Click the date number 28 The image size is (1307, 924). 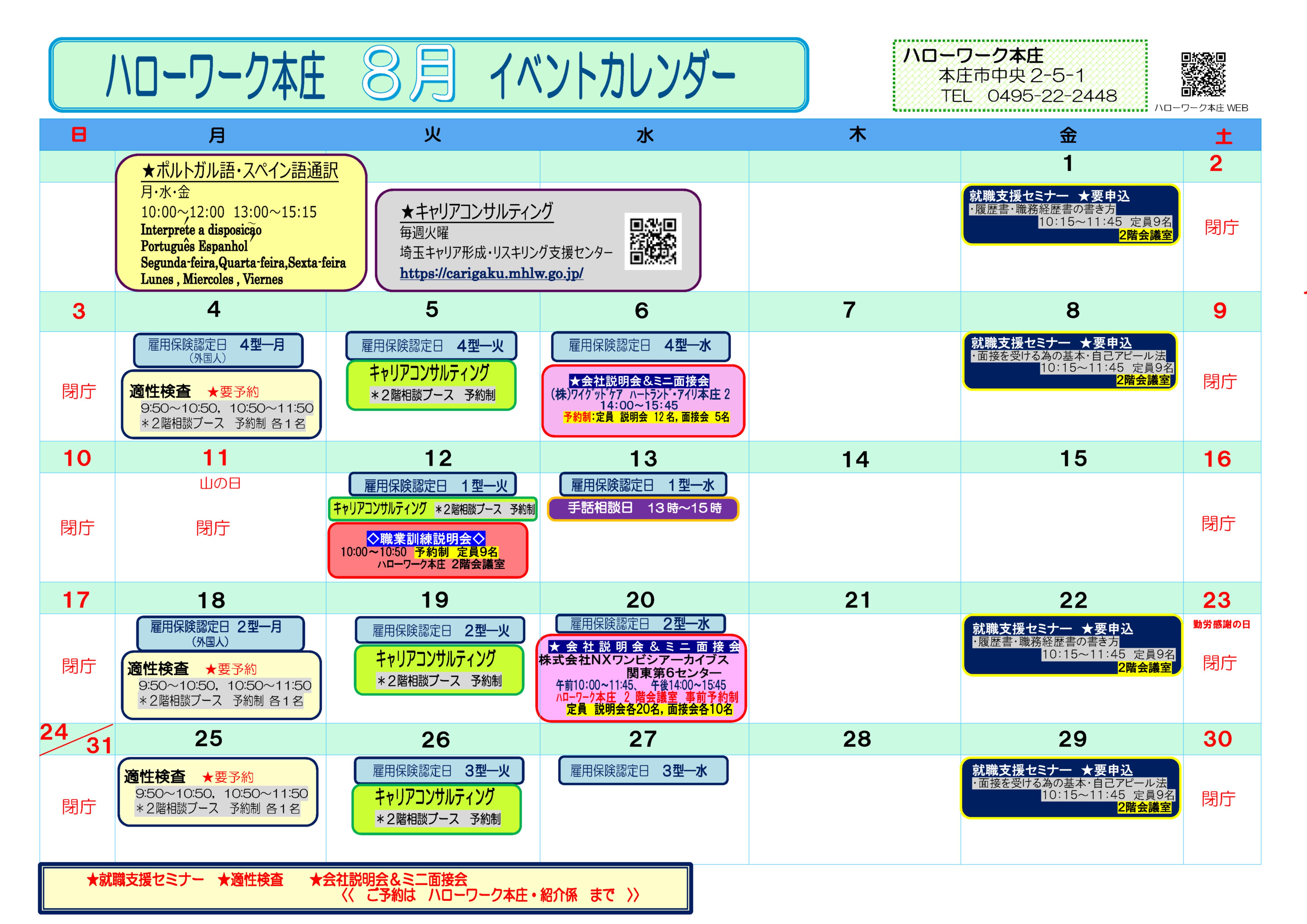[x=857, y=739]
